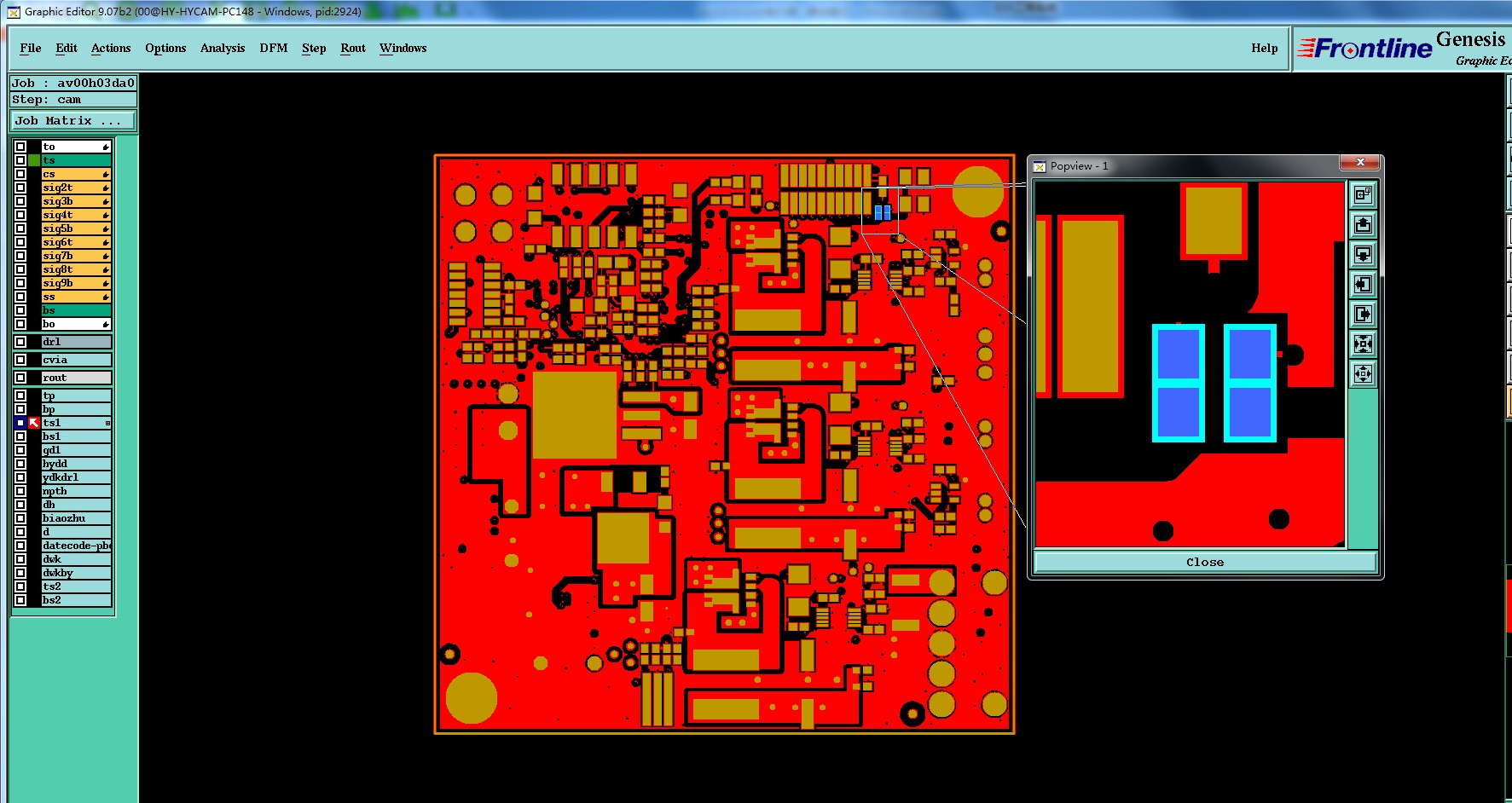Toggle the checkbox for the ts layer

[x=20, y=160]
